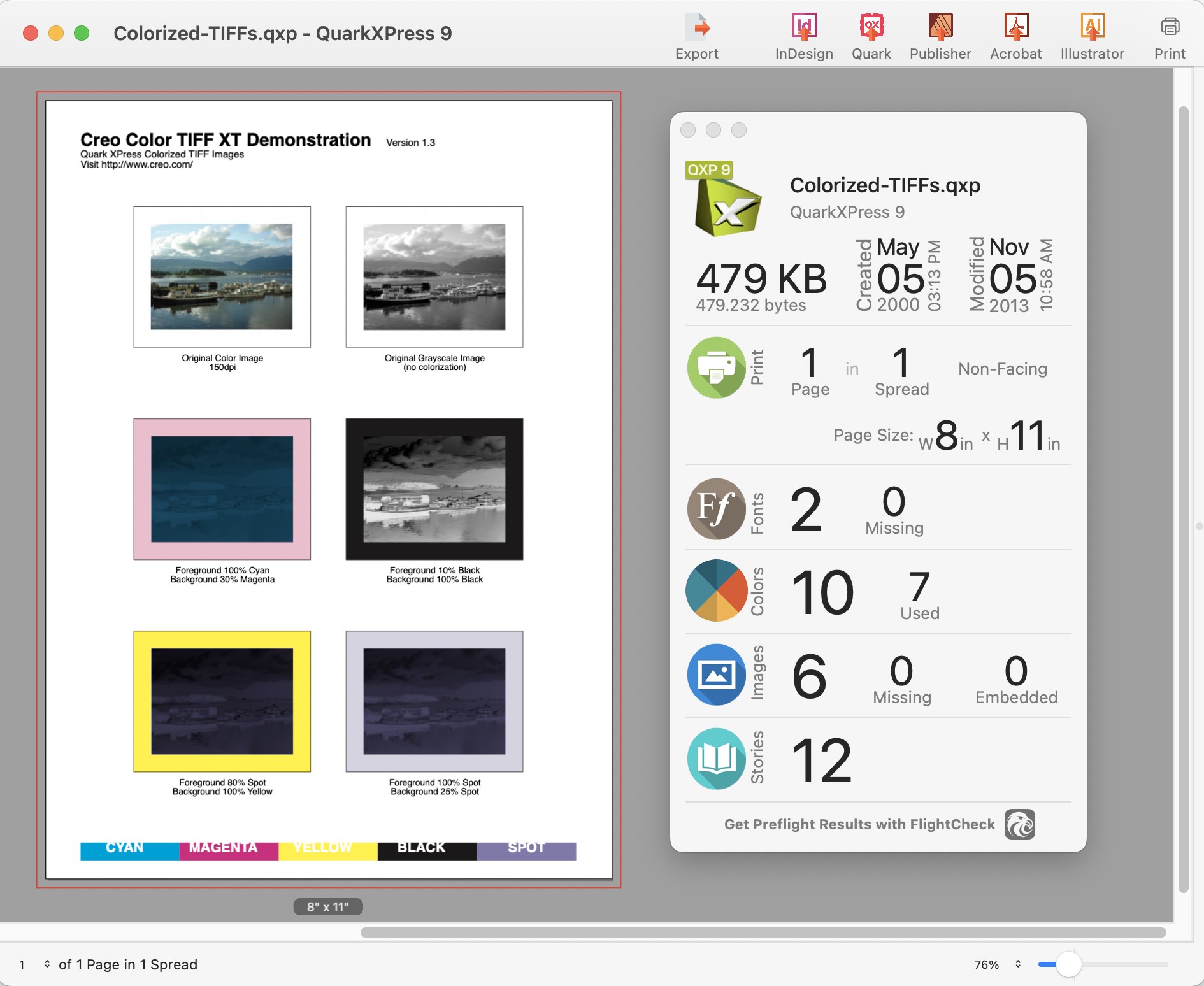Click the SPOT color bar
This screenshot has width=1204, height=986.
[x=526, y=850]
